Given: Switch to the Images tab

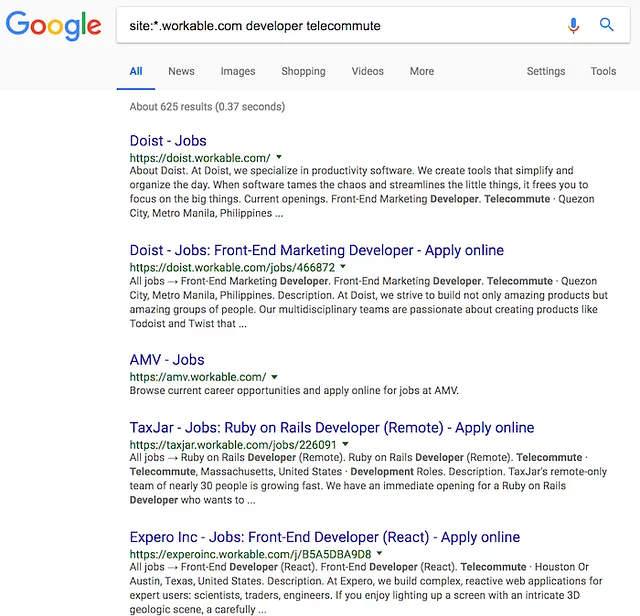Looking at the screenshot, I should coord(238,71).
